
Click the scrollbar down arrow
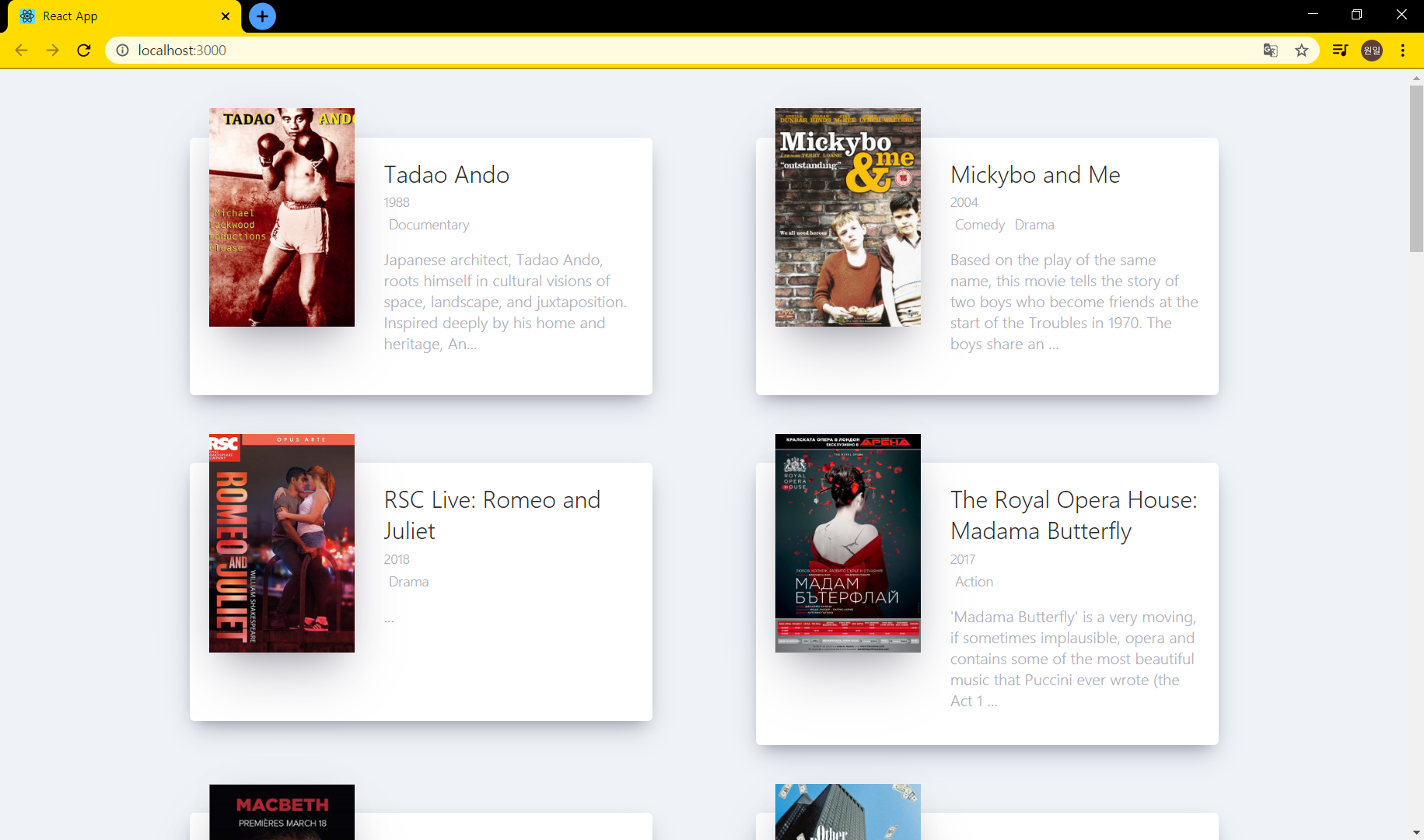[x=1416, y=833]
